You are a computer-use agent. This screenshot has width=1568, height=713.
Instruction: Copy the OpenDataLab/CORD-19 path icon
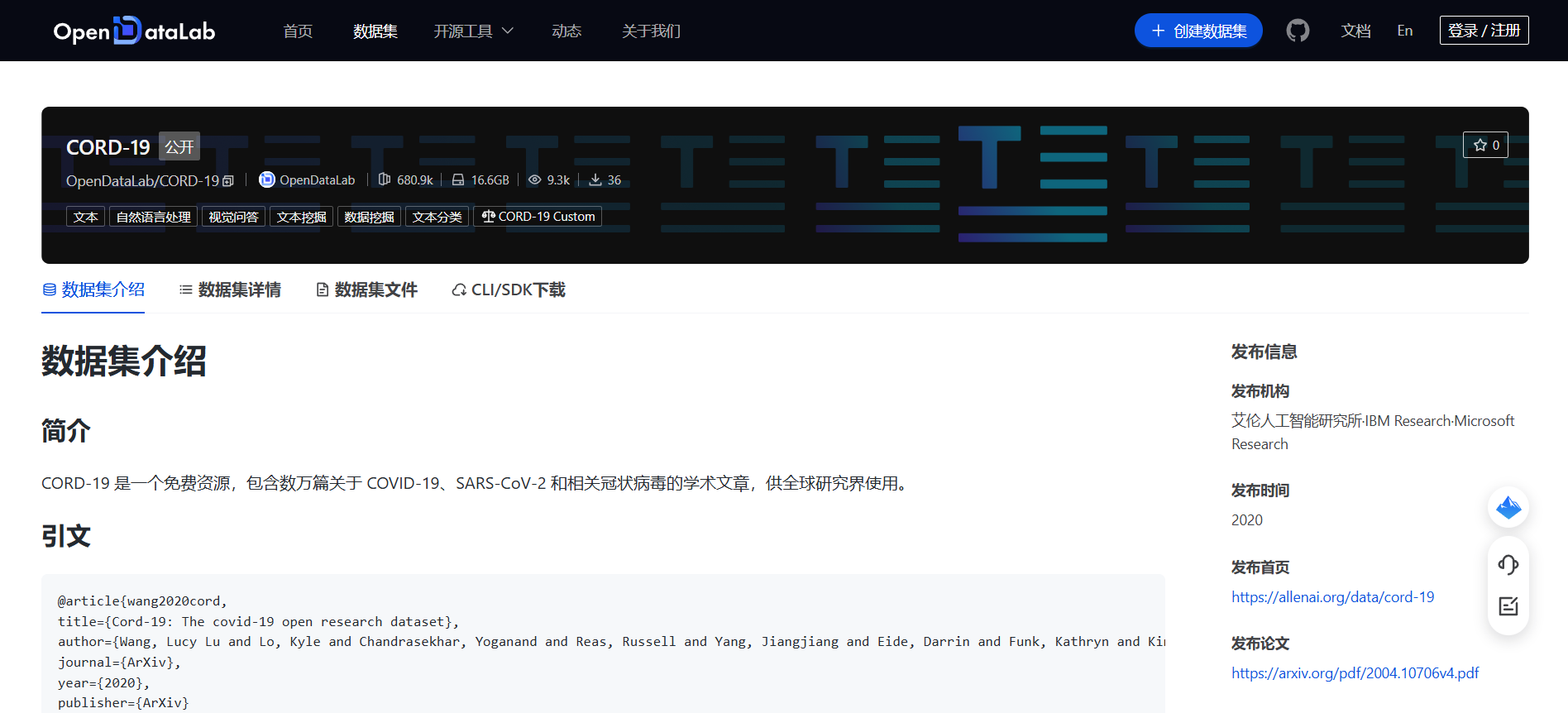(x=228, y=181)
